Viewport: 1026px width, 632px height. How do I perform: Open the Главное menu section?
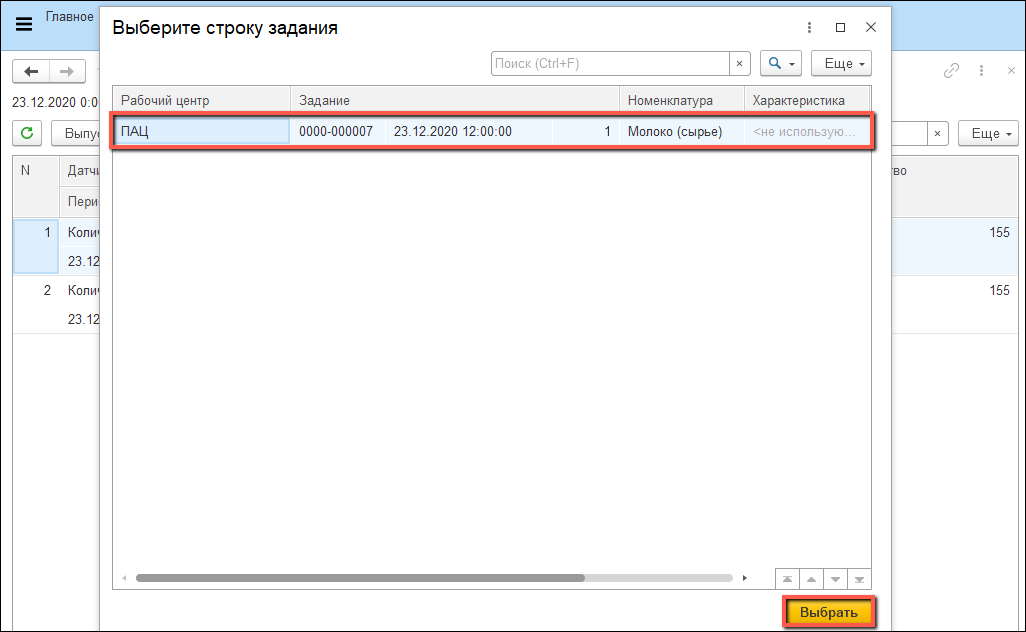[x=70, y=17]
